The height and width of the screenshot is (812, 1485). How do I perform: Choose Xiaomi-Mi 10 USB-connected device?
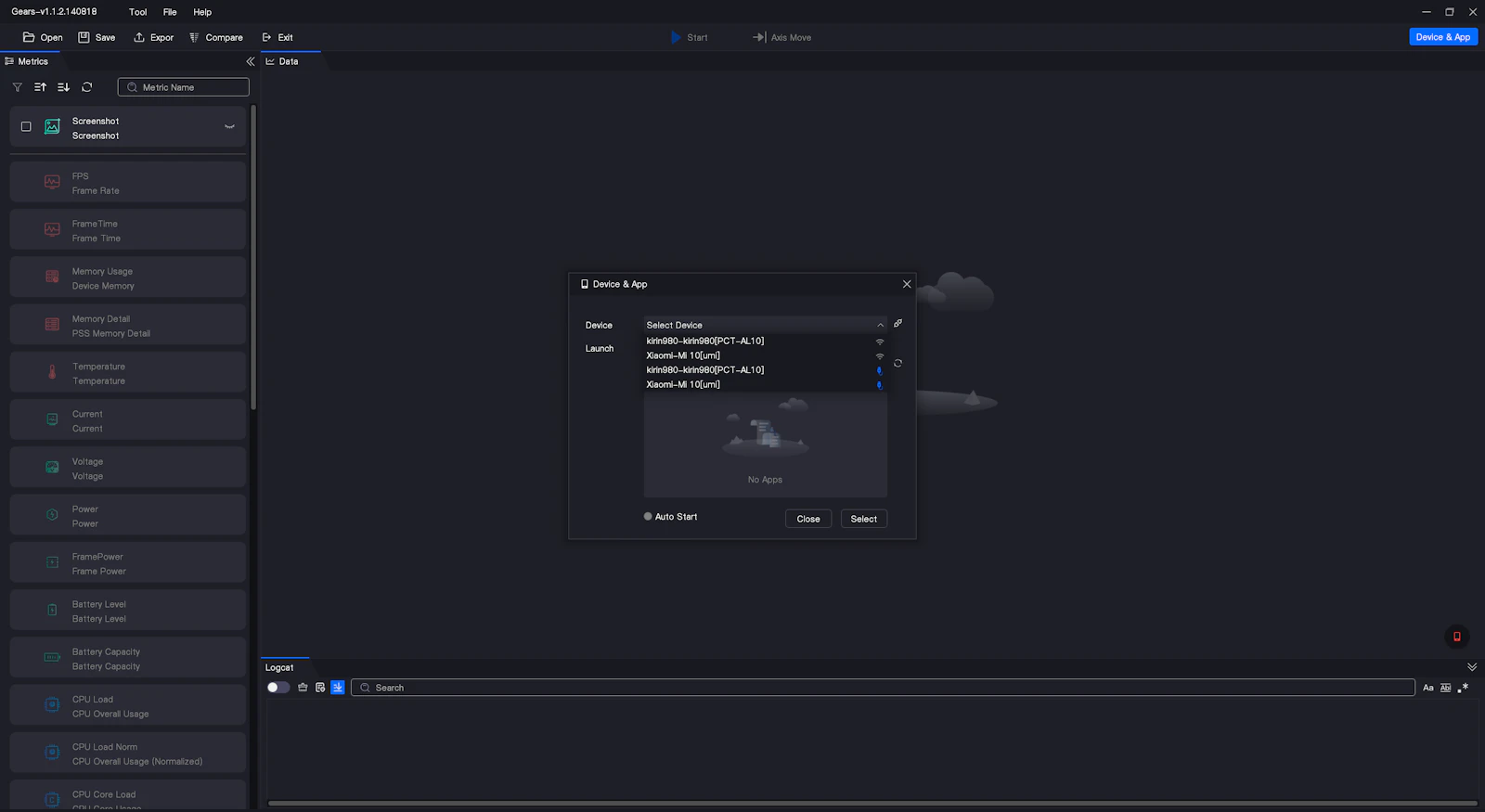765,384
